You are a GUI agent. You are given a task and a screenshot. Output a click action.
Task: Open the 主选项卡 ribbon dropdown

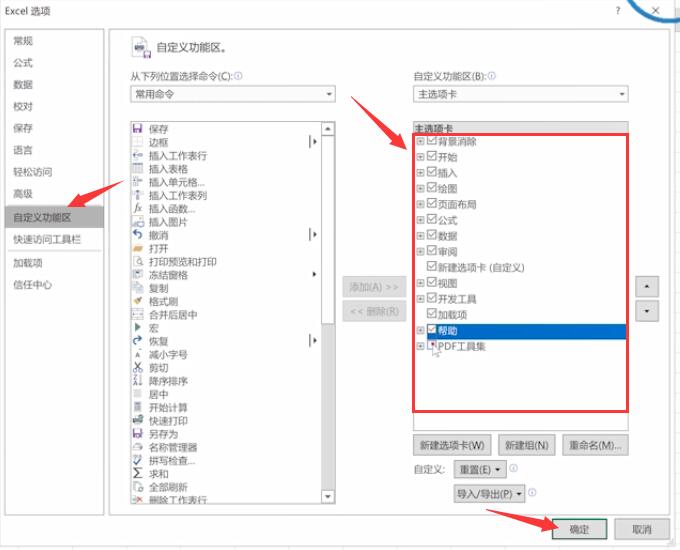(x=520, y=94)
